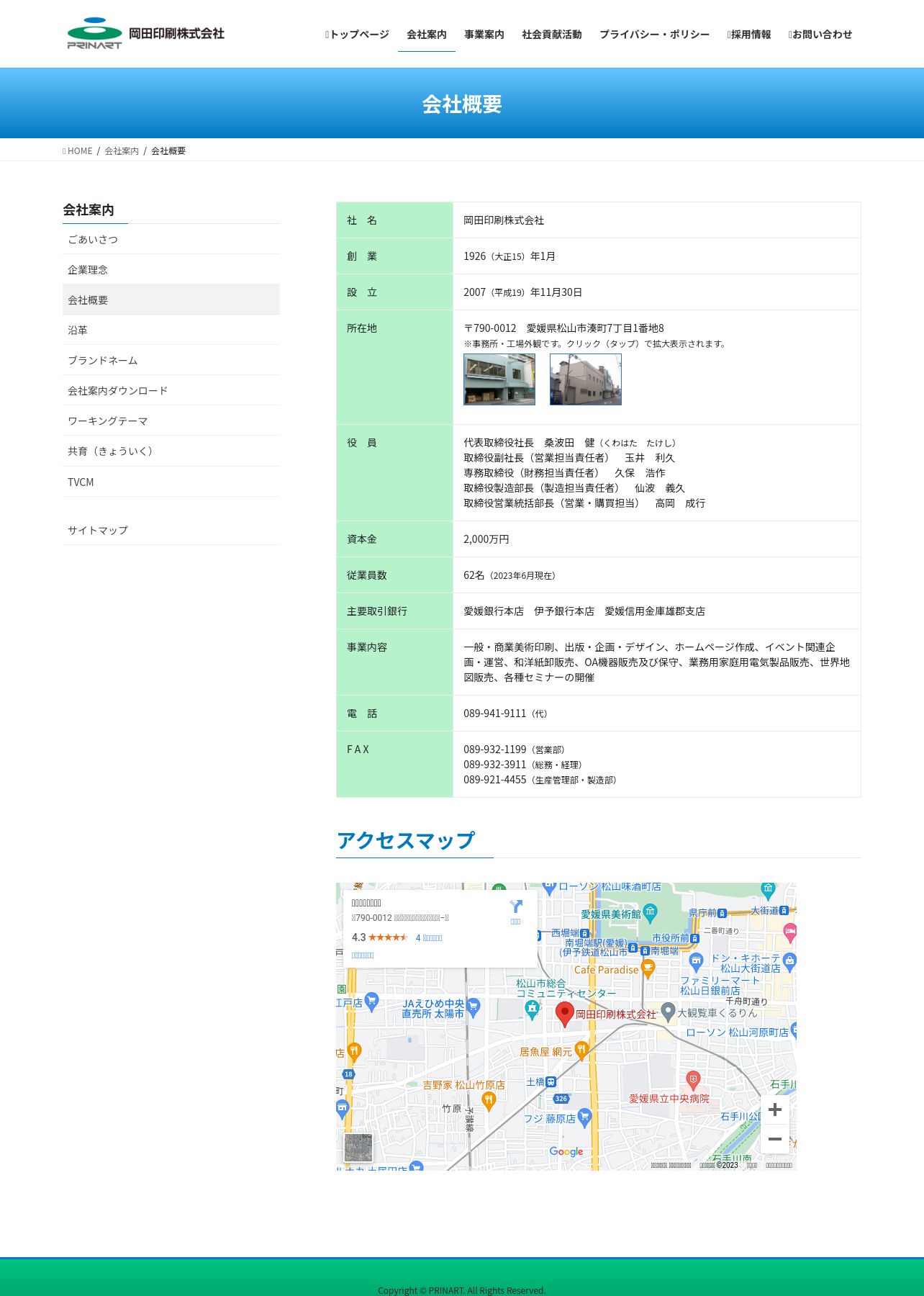Select 会社概要 in sidebar
This screenshot has width=924, height=1296.
(171, 300)
